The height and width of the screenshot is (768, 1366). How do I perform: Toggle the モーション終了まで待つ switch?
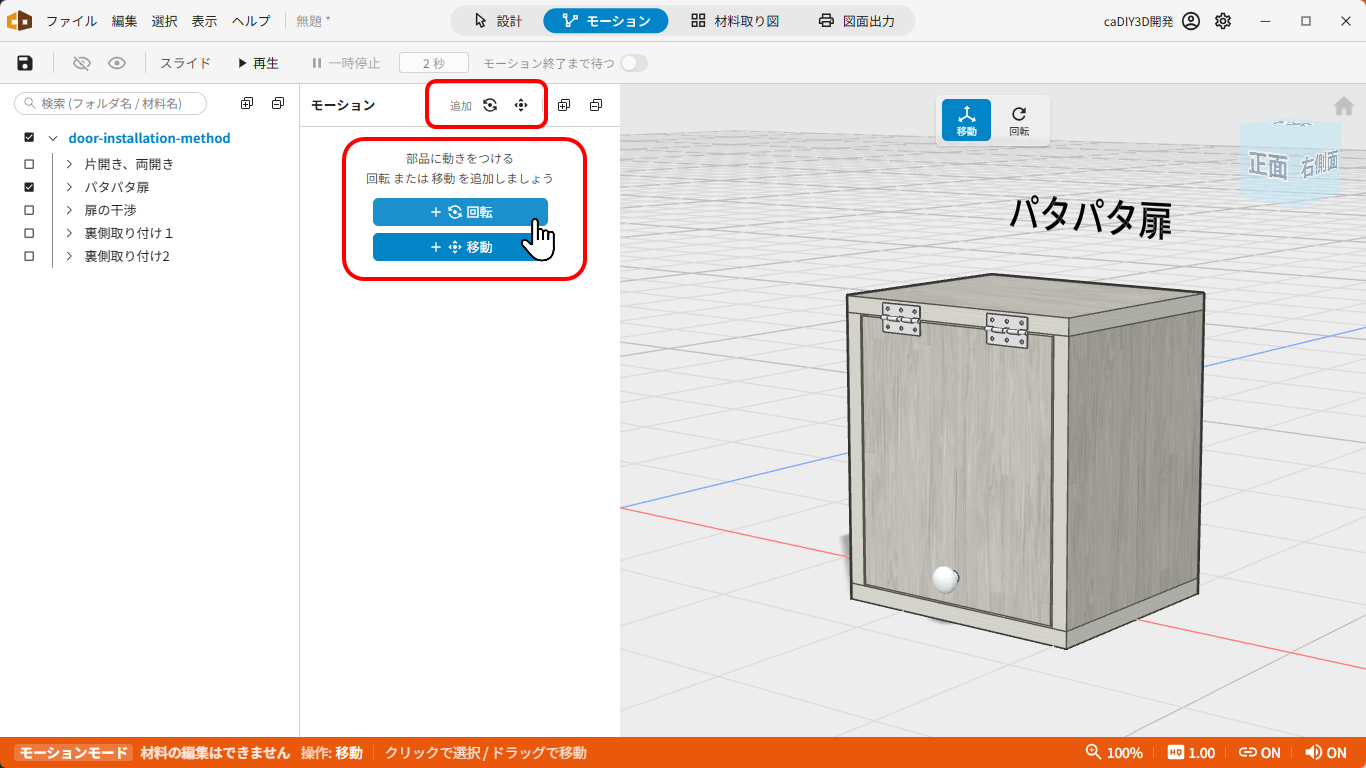633,63
